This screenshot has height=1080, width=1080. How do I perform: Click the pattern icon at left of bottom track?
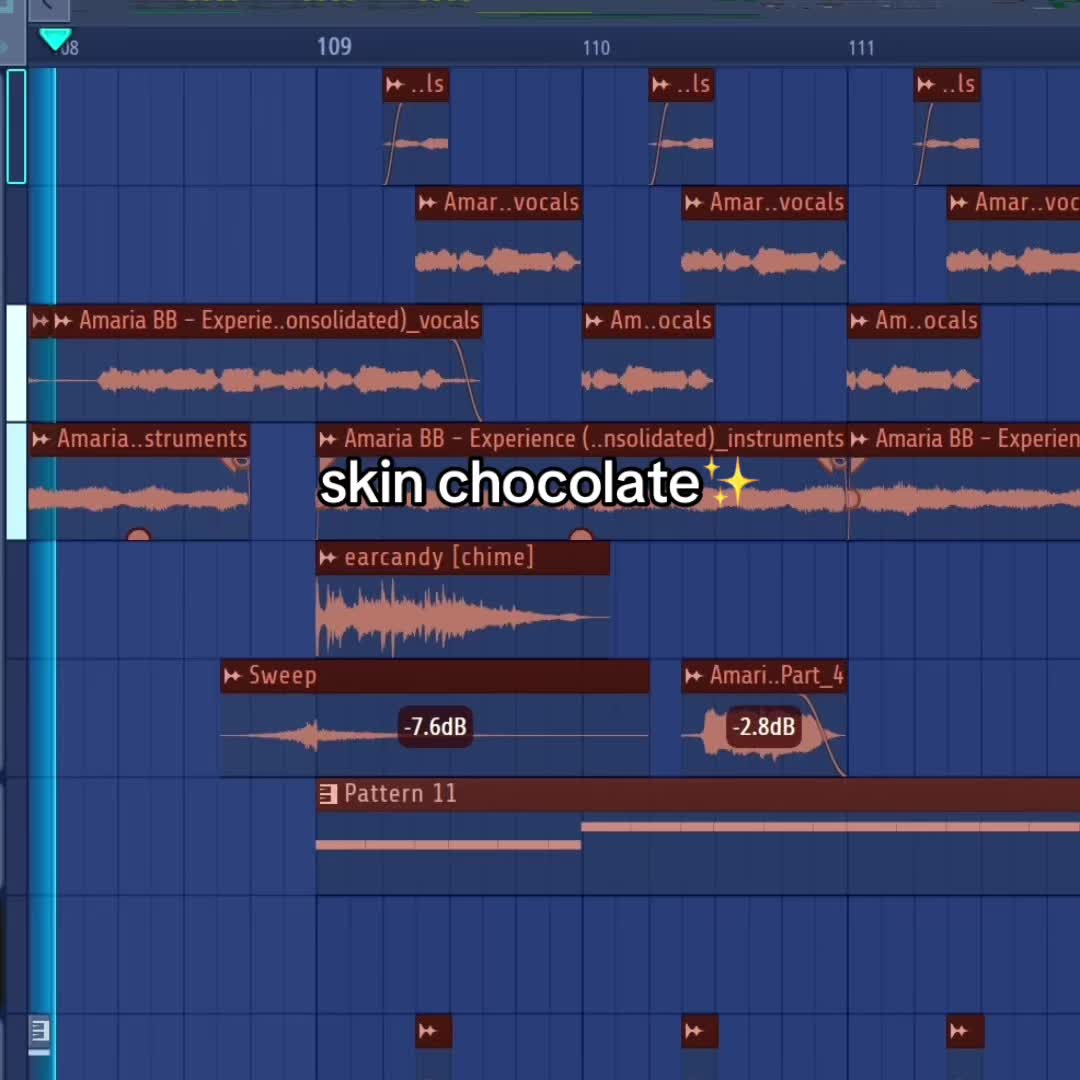39,1031
